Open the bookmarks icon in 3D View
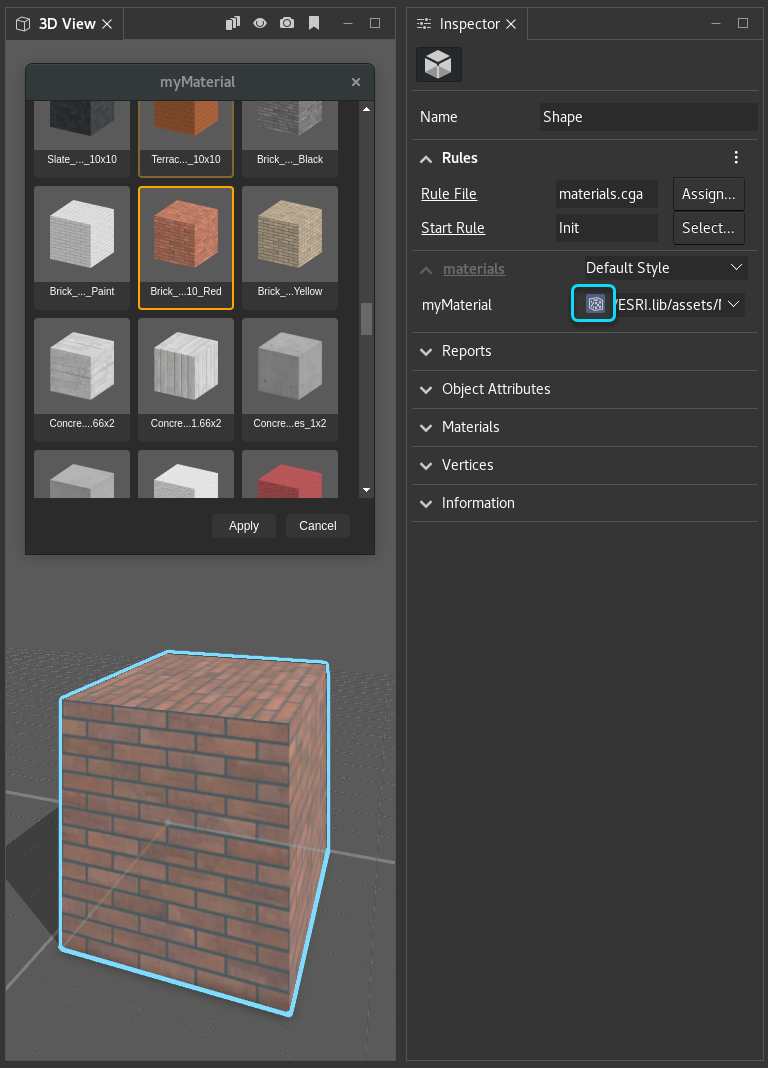 tap(314, 23)
